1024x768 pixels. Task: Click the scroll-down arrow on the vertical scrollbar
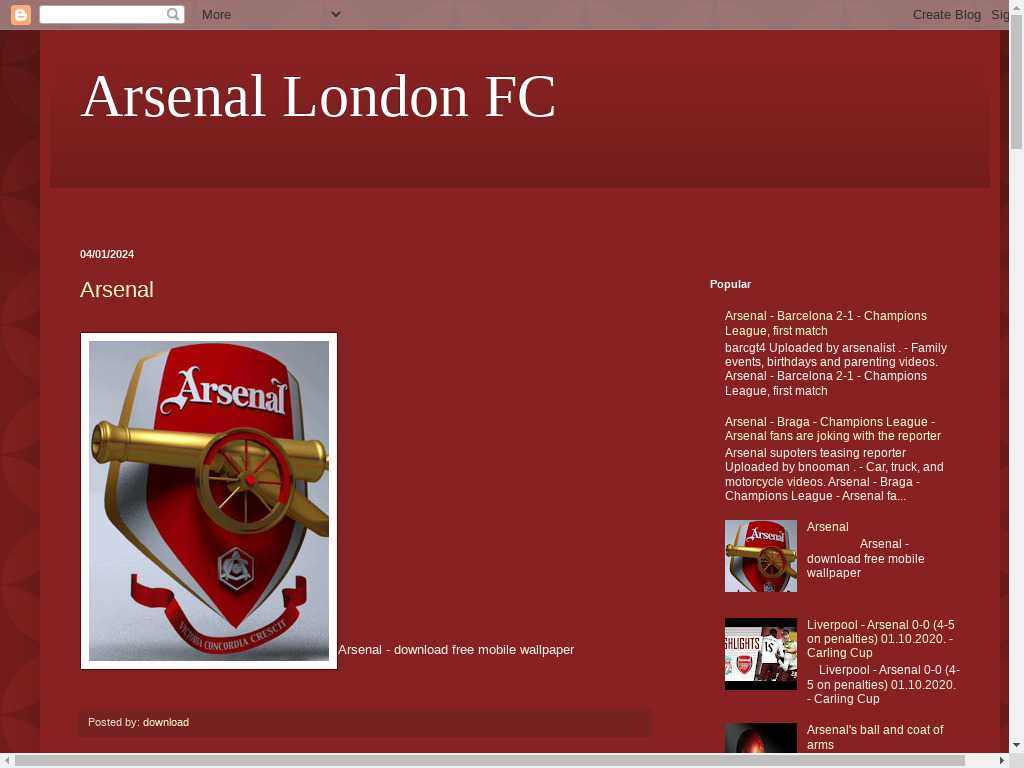point(1016,744)
